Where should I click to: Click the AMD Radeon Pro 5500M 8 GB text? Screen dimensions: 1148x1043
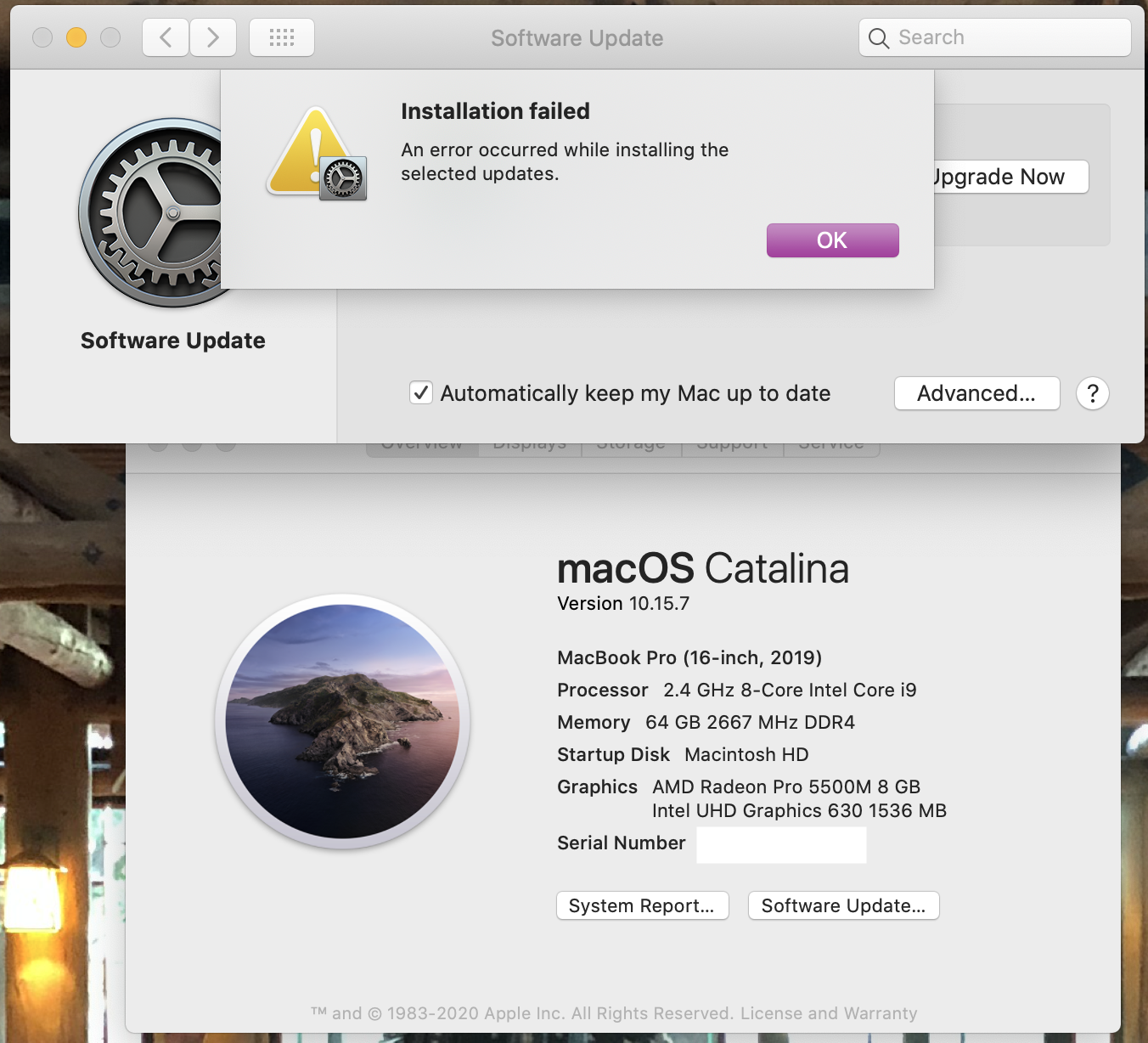(x=786, y=786)
